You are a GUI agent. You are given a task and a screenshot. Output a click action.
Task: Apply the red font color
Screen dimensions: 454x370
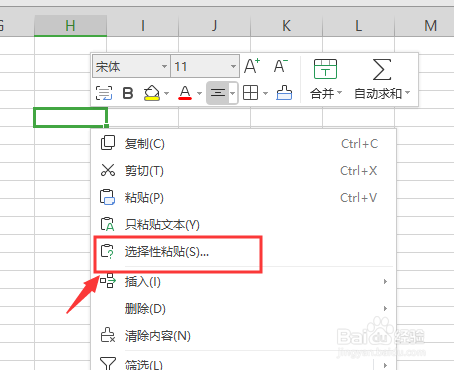(185, 93)
